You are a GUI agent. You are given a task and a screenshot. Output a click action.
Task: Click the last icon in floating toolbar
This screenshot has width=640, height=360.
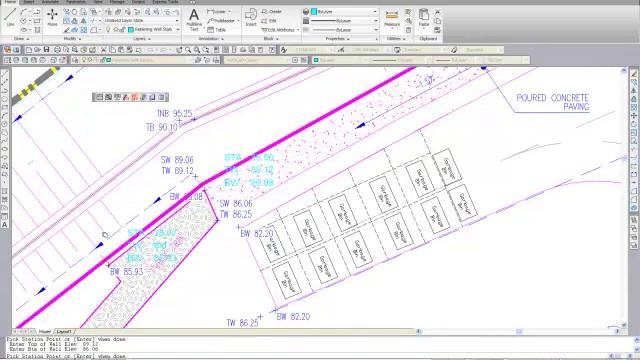(161, 97)
